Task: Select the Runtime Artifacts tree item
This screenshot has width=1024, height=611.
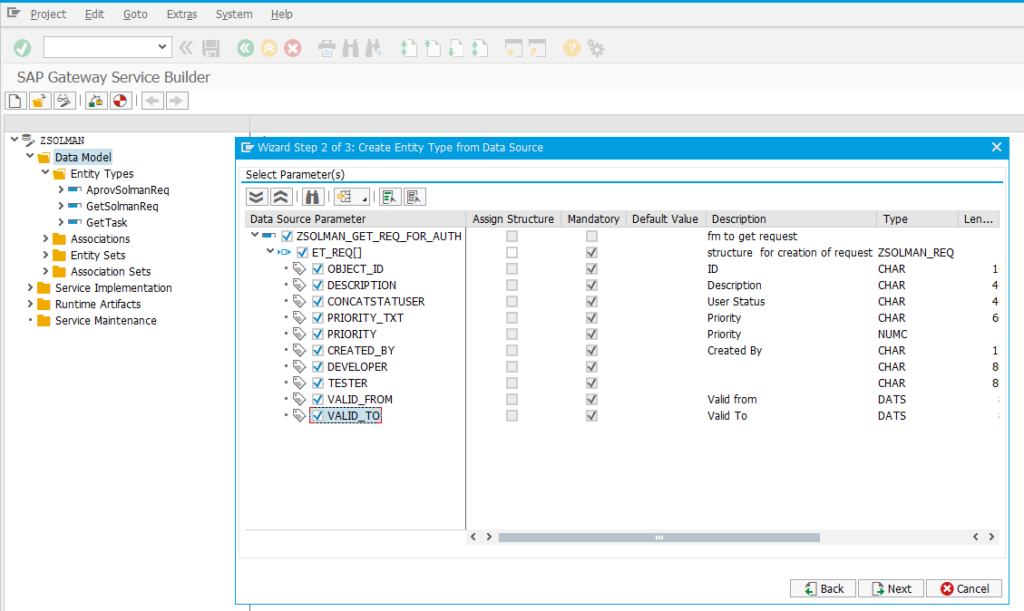Action: coord(98,304)
